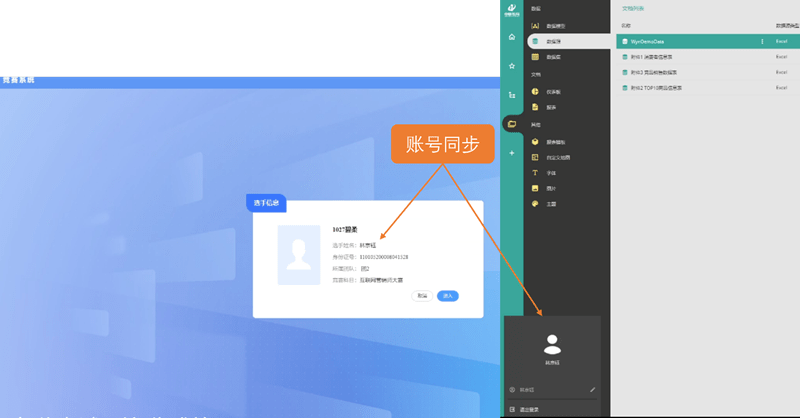Select the folder icon in teal sidebar
This screenshot has width=800, height=418.
512,124
